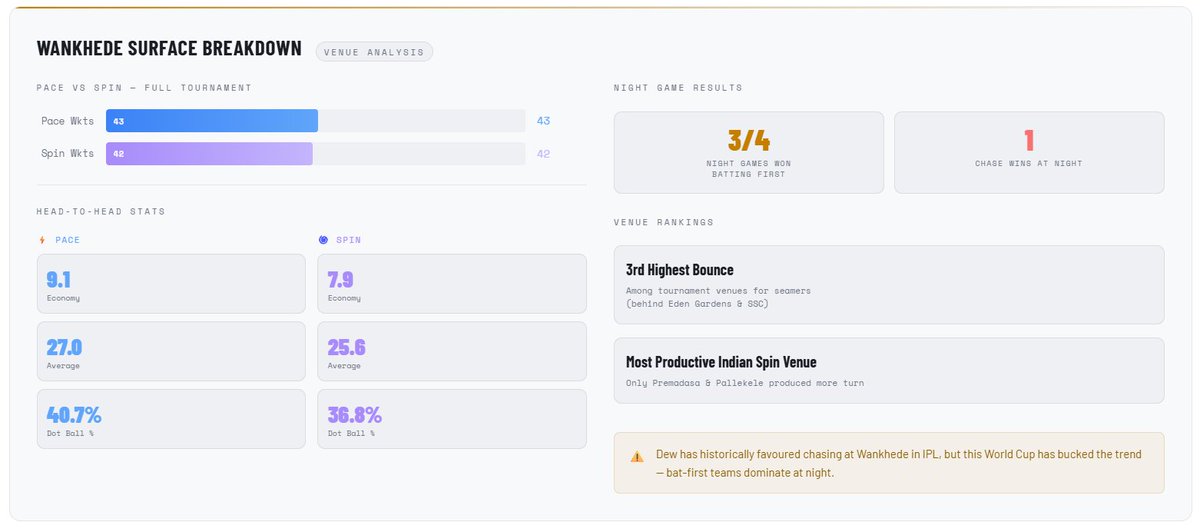Click the Chase Wins at Night card
This screenshot has height=532, width=1200.
click(1029, 152)
